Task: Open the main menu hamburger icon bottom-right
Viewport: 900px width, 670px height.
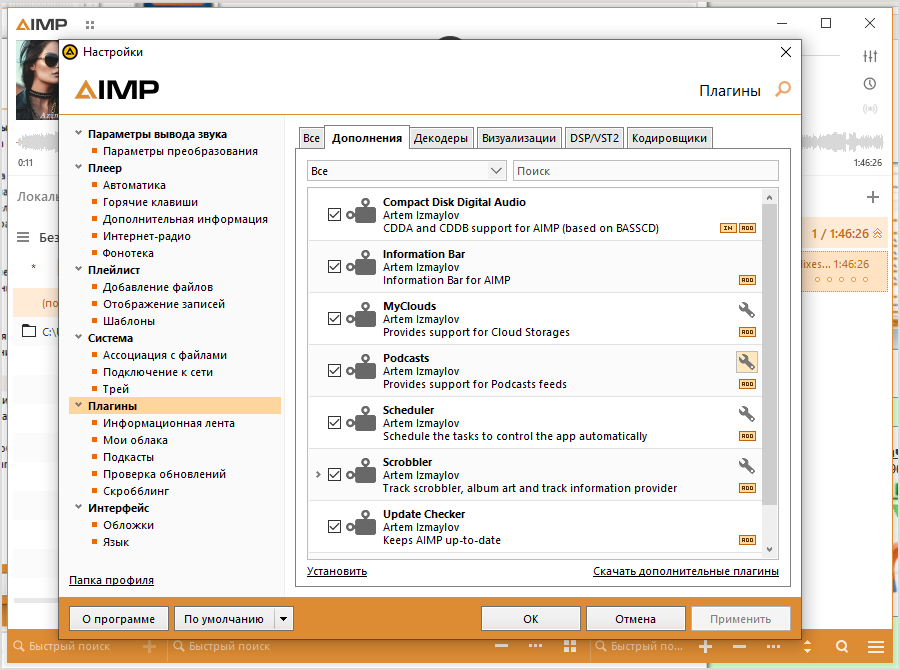Action: point(875,647)
